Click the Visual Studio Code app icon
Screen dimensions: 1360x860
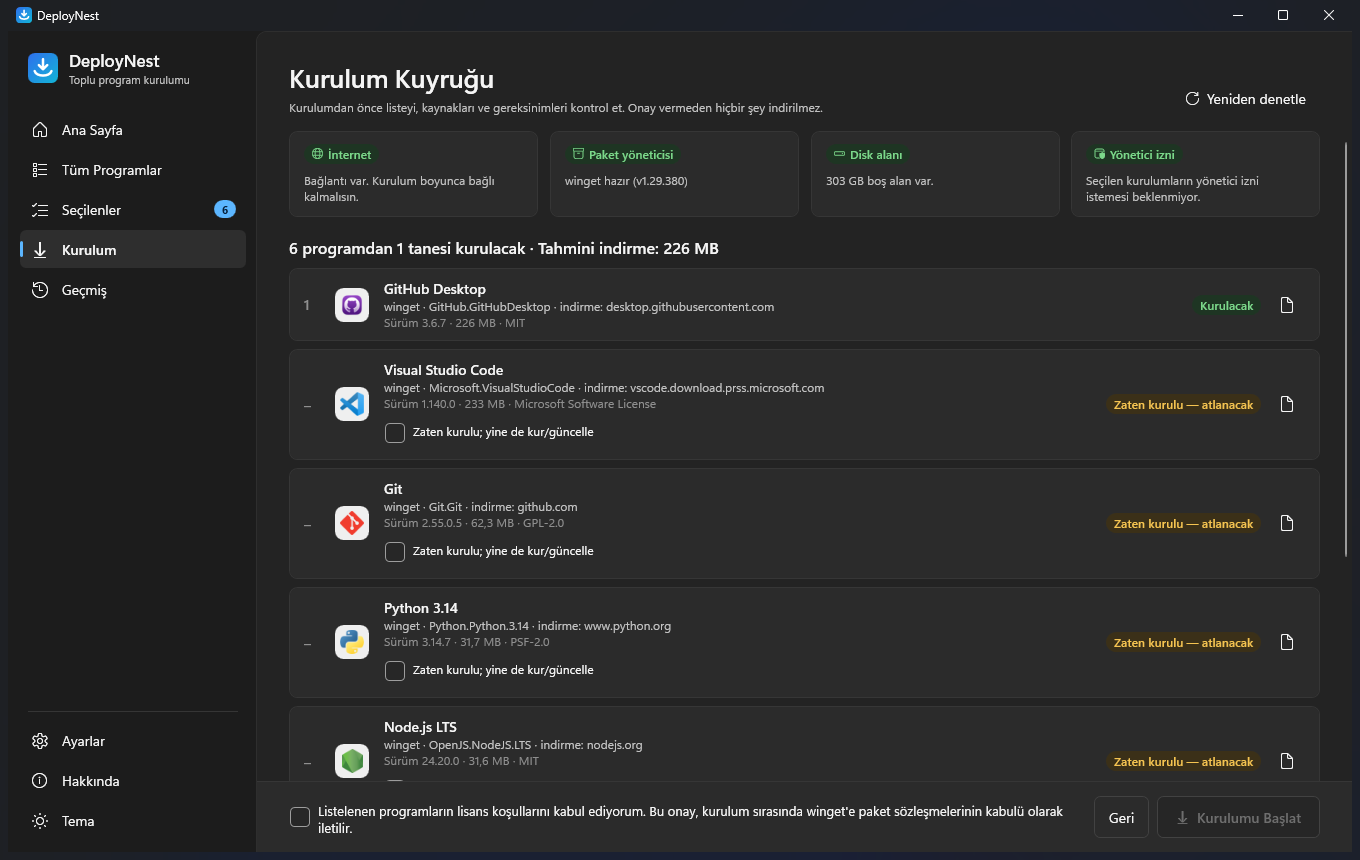pyautogui.click(x=352, y=404)
